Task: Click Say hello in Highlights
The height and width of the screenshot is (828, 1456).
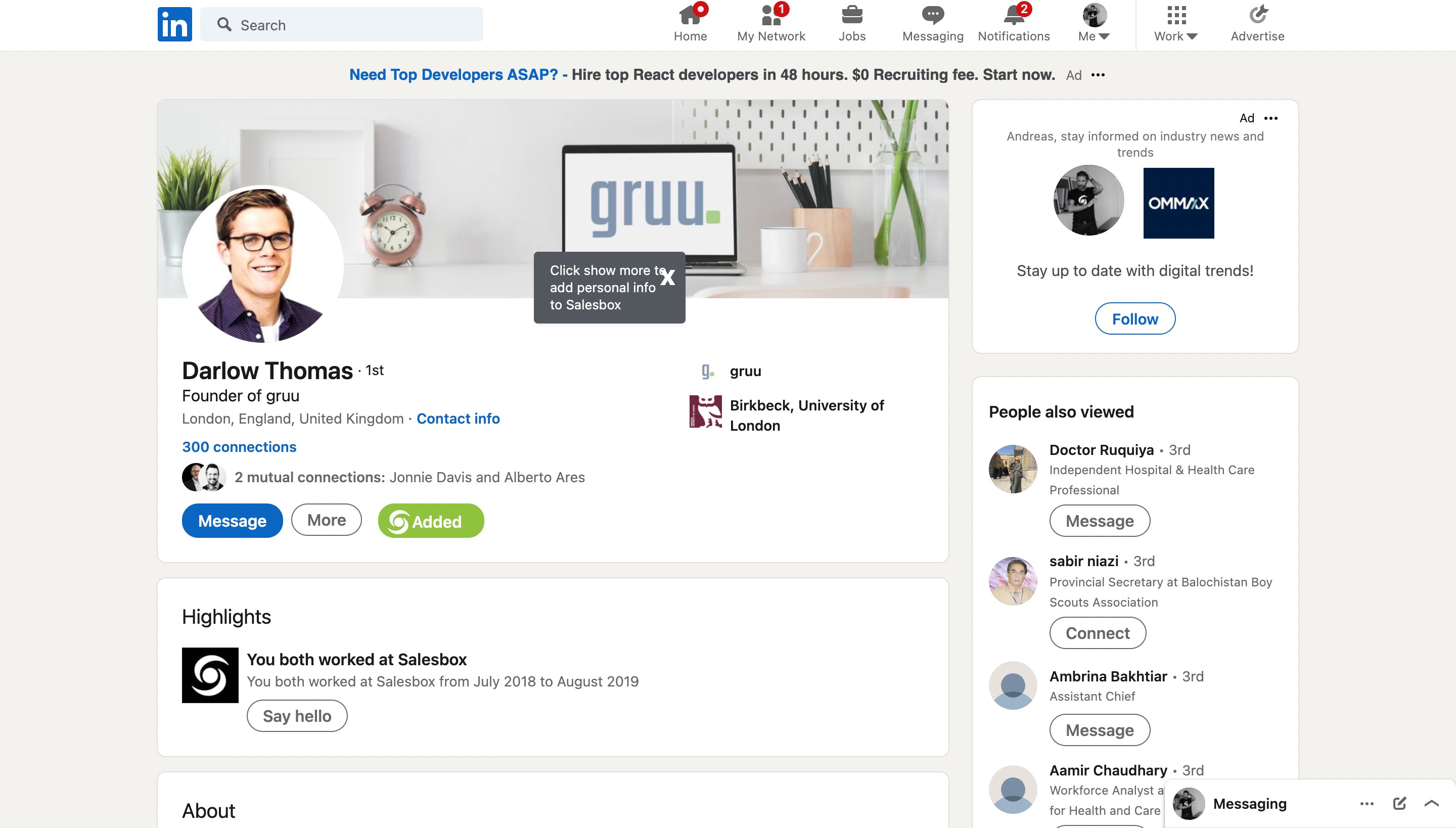Action: click(297, 716)
